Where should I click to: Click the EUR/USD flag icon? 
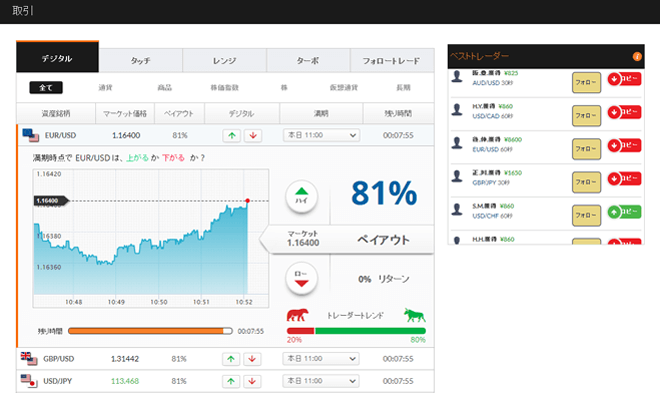tap(31, 135)
